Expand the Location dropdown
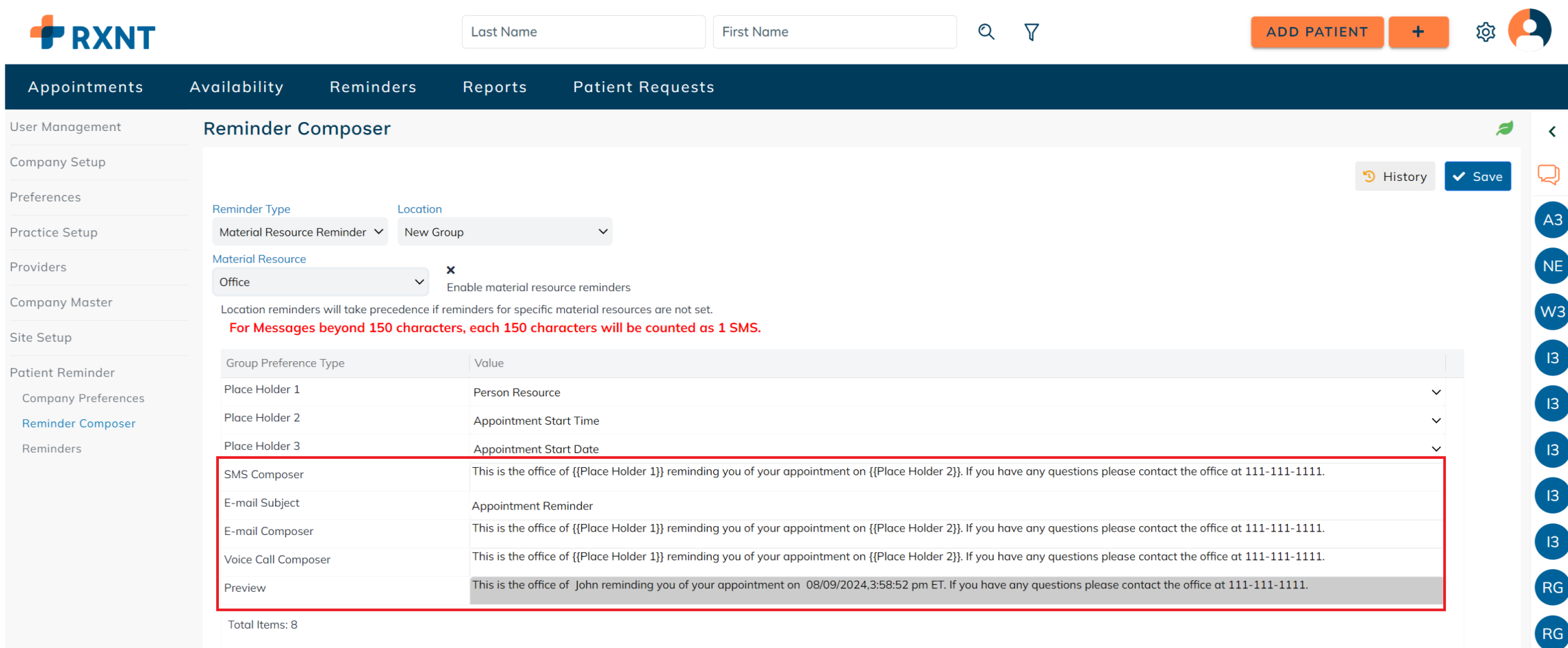The height and width of the screenshot is (648, 1568). click(504, 232)
